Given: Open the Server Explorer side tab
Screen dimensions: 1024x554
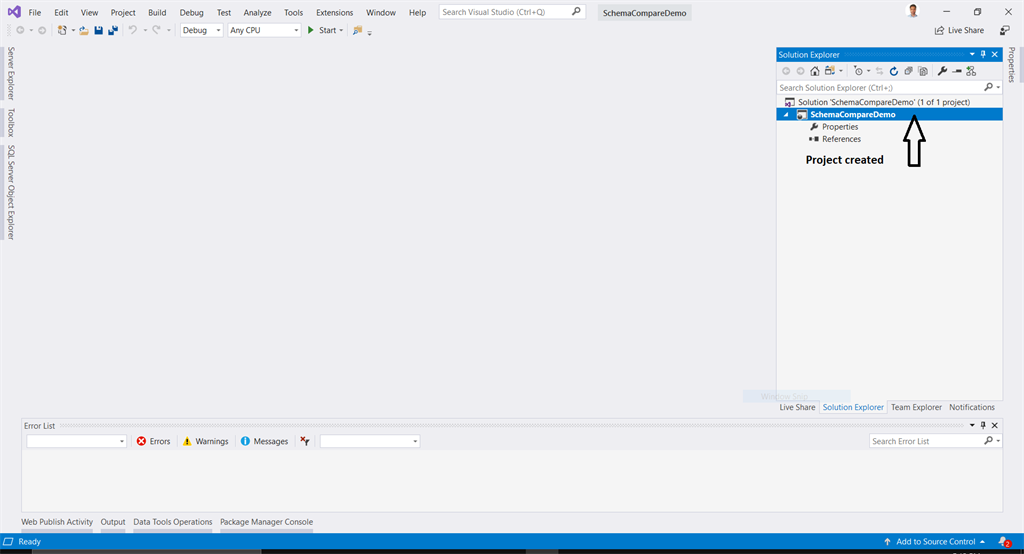Looking at the screenshot, I should click(x=10, y=73).
